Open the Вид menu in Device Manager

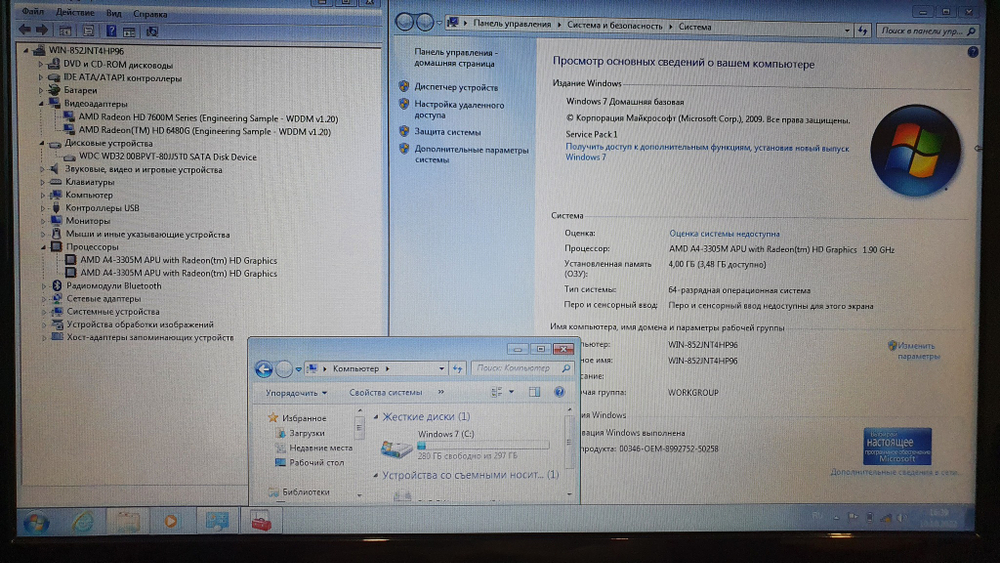[x=114, y=13]
